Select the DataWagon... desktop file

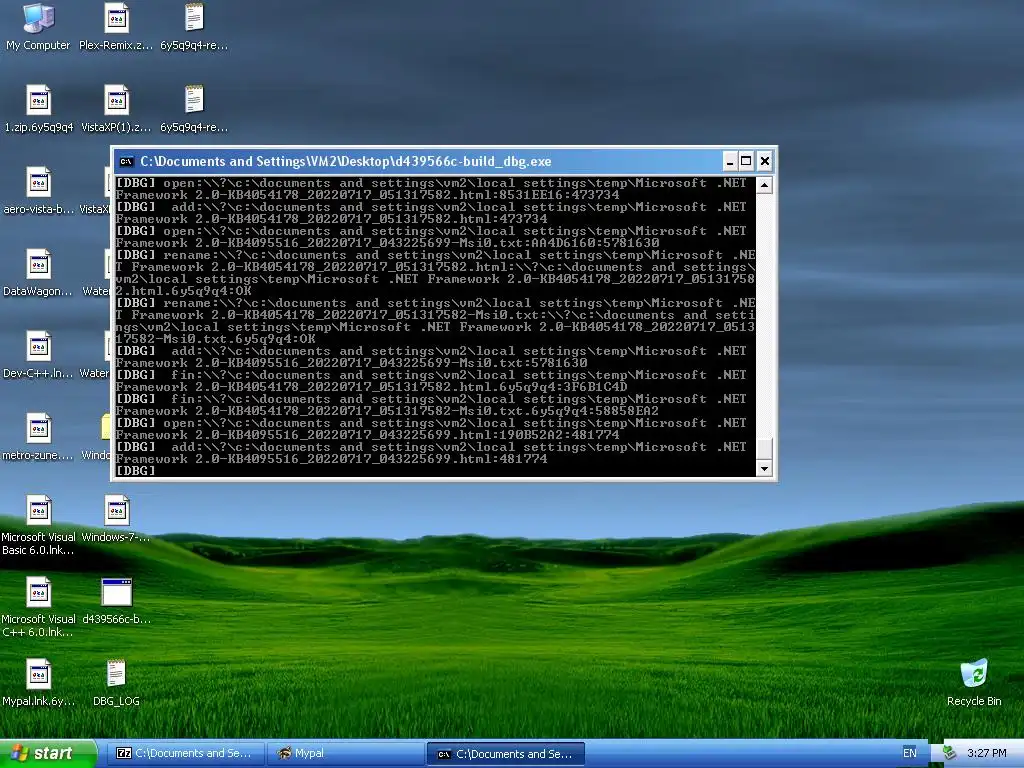[x=39, y=273]
